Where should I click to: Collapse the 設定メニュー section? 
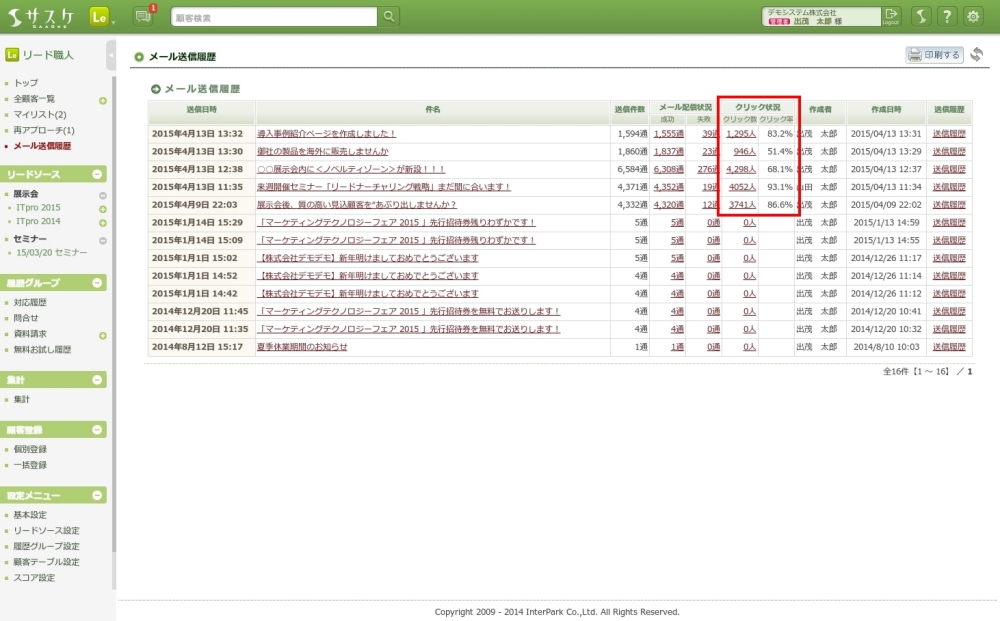click(x=98, y=495)
